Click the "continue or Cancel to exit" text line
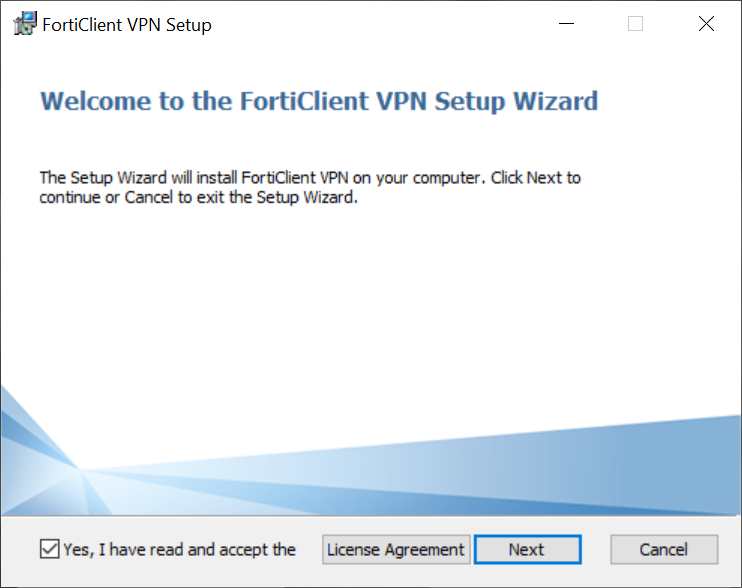This screenshot has height=588, width=742. pos(198,197)
